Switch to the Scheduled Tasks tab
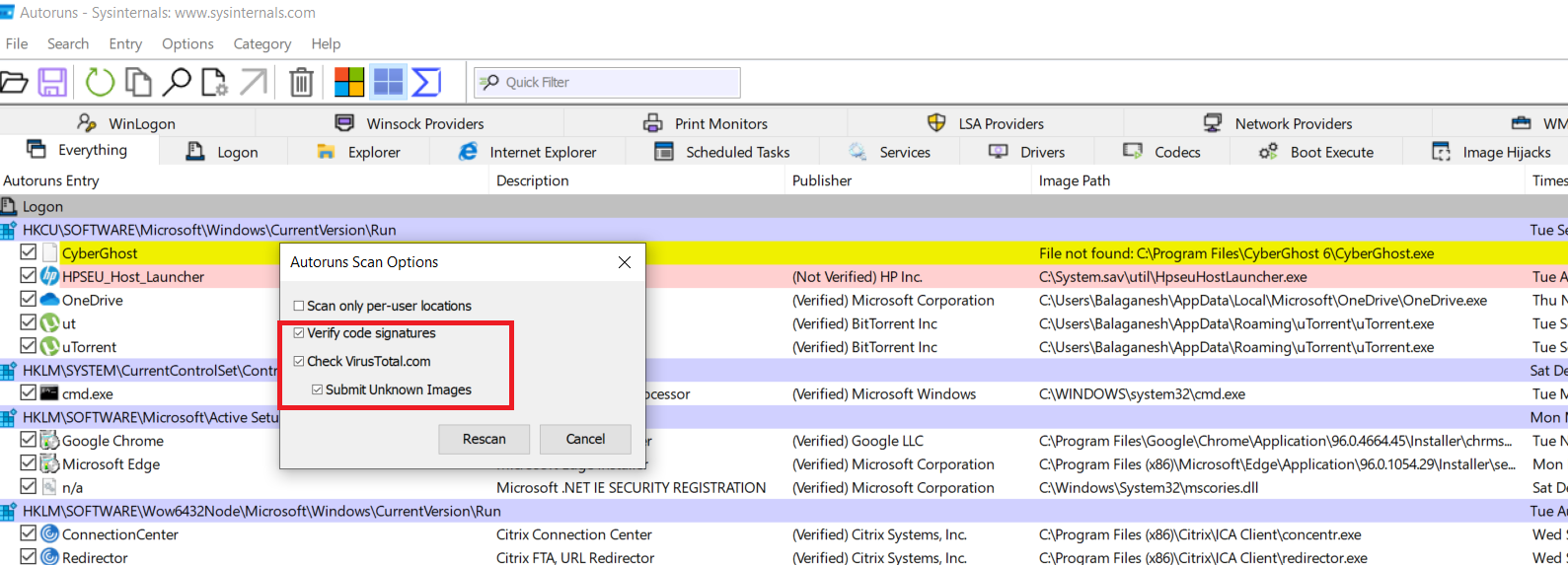 737,152
